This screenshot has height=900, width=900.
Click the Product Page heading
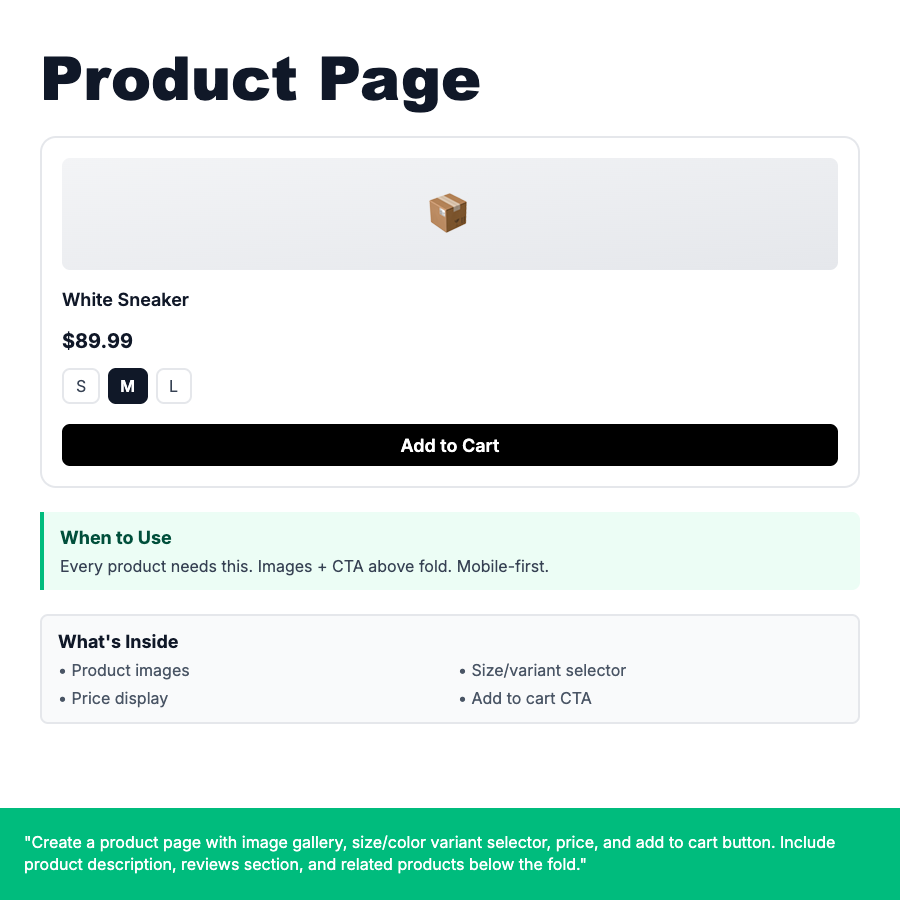[260, 78]
